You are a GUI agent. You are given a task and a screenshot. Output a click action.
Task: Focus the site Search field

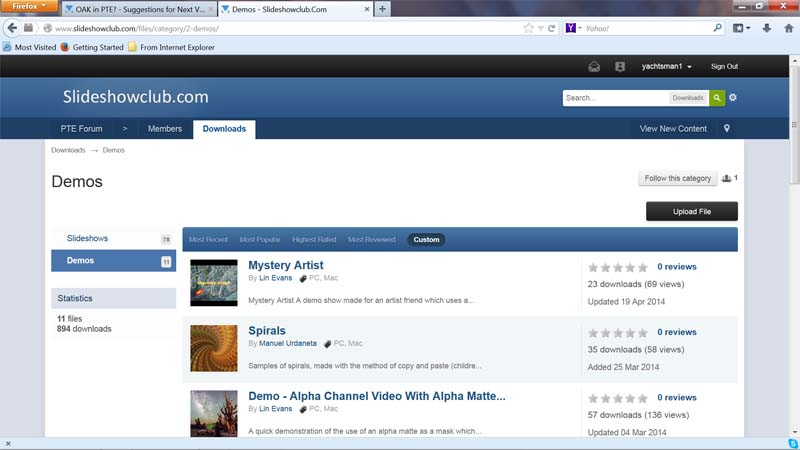coord(615,97)
